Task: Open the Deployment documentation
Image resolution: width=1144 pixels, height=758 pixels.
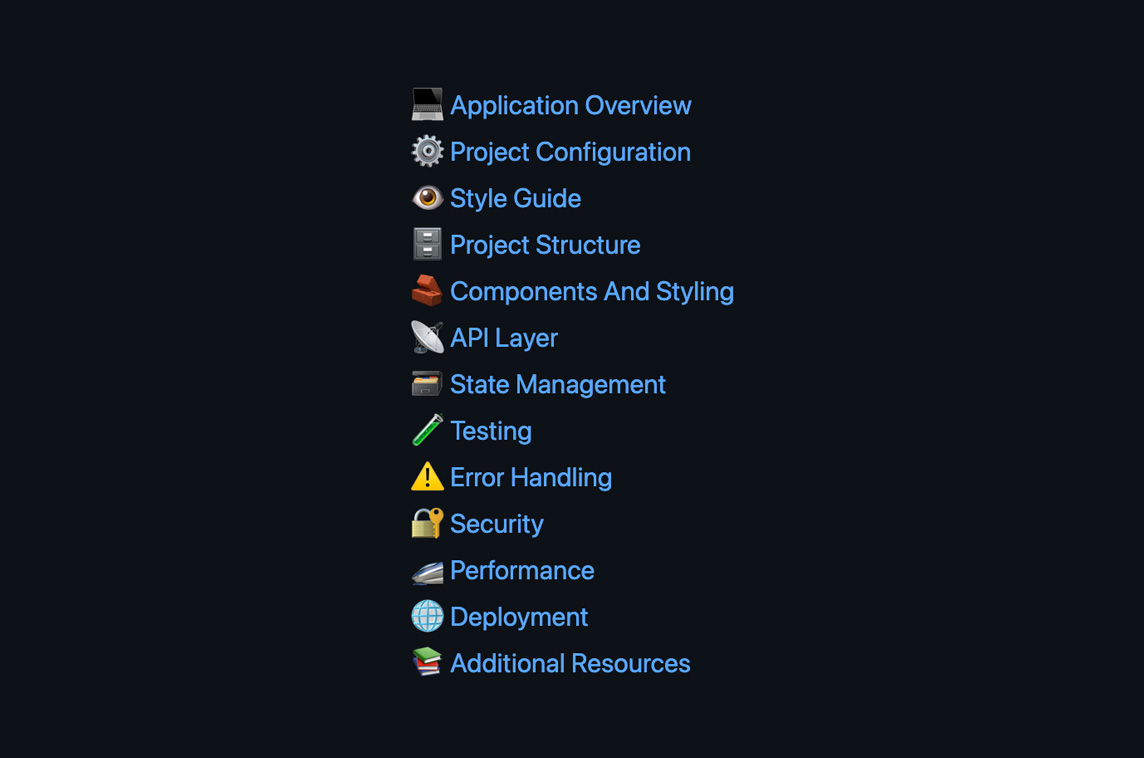Action: tap(518, 617)
